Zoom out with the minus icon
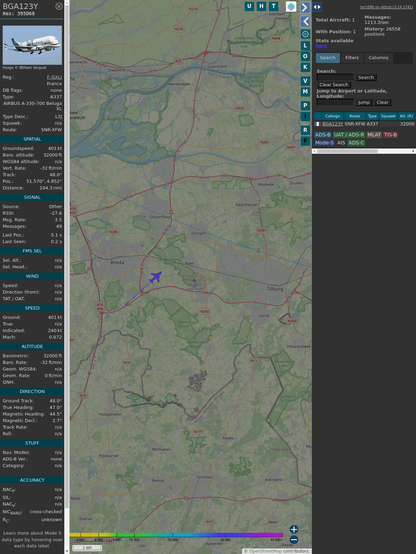The height and width of the screenshot is (554, 416). pyautogui.click(x=294, y=540)
